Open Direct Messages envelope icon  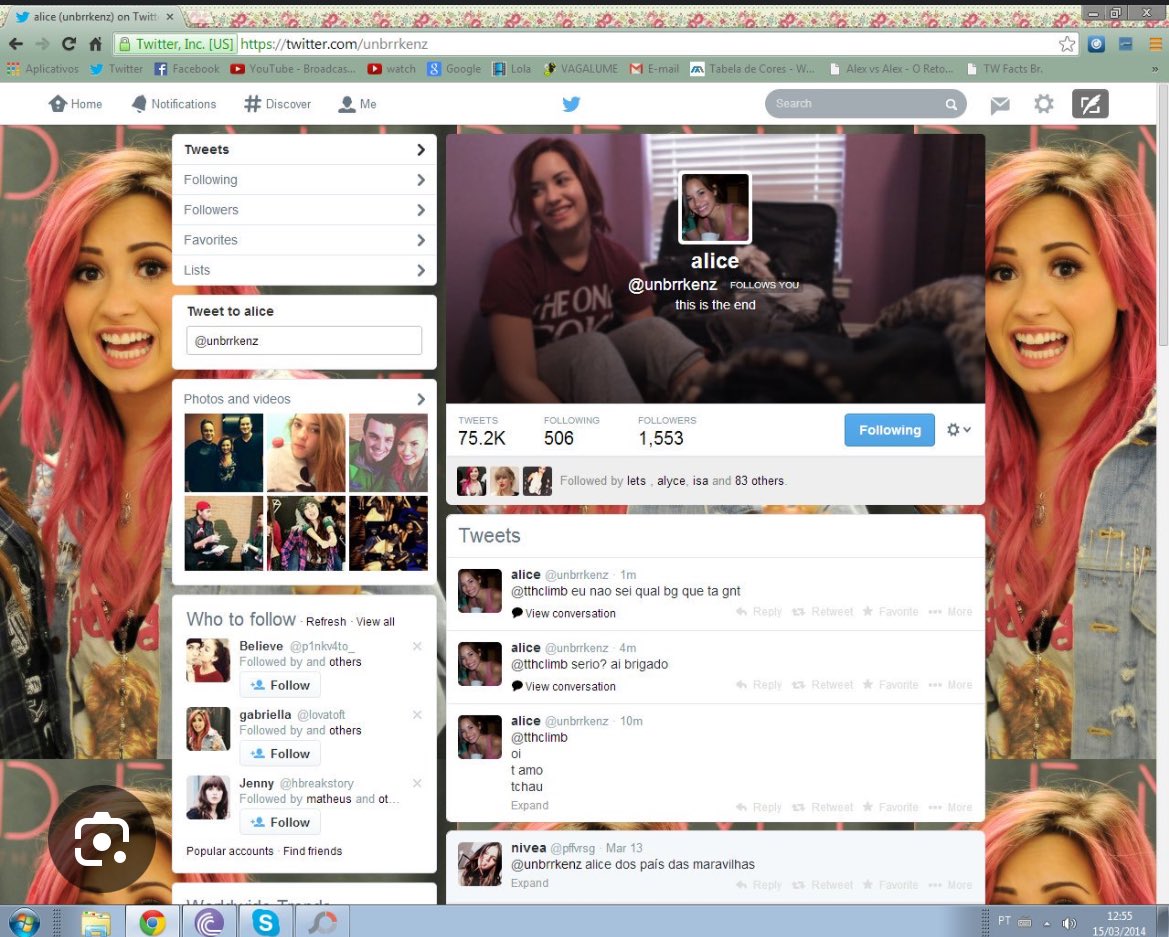coord(999,104)
